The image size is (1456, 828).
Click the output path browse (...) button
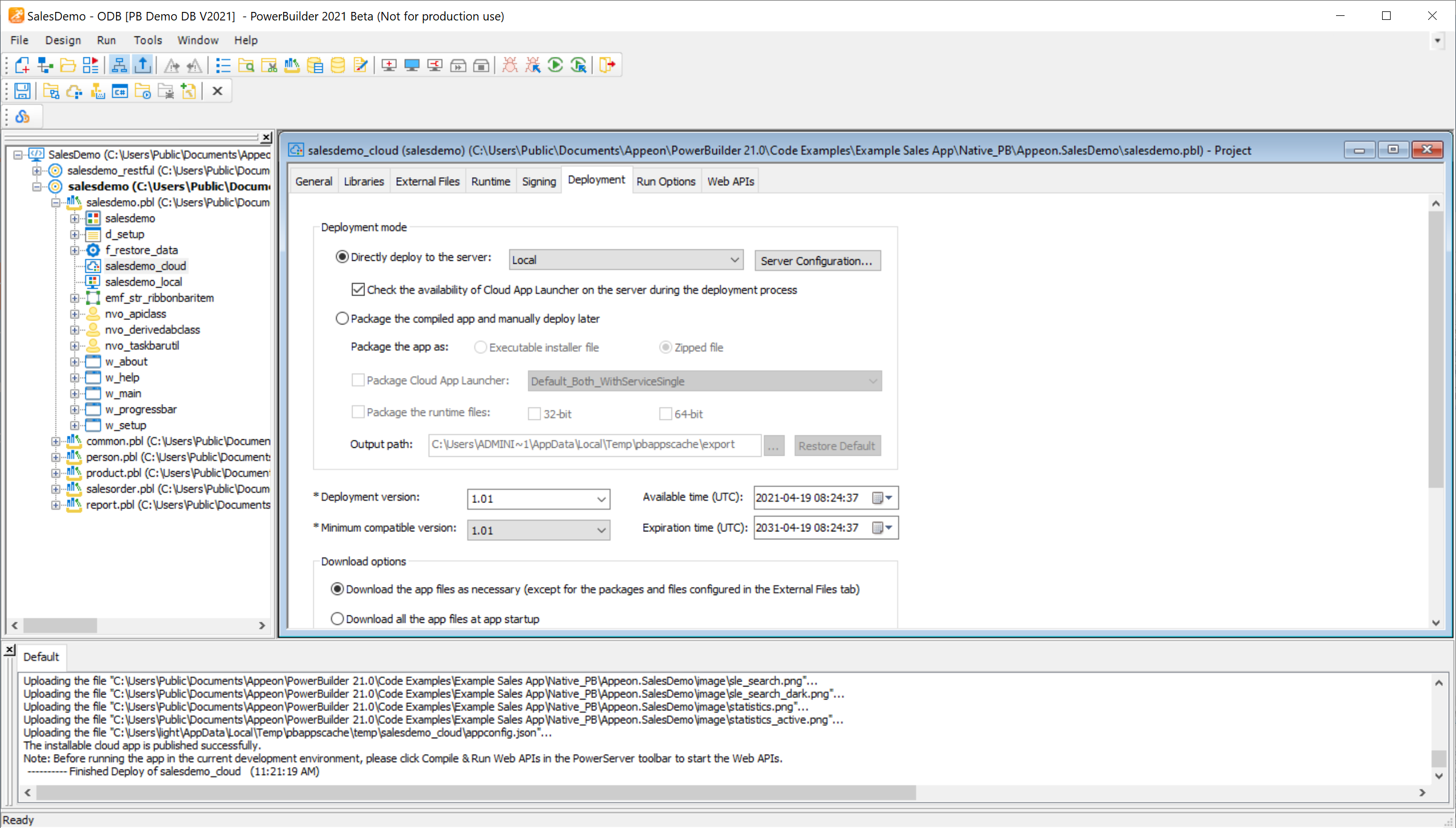(774, 446)
